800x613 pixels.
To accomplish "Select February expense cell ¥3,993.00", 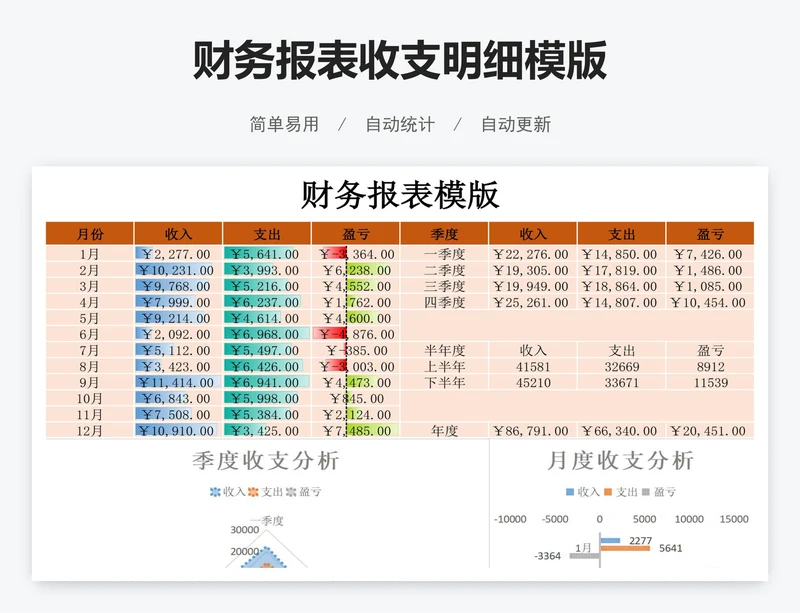I will pyautogui.click(x=267, y=270).
